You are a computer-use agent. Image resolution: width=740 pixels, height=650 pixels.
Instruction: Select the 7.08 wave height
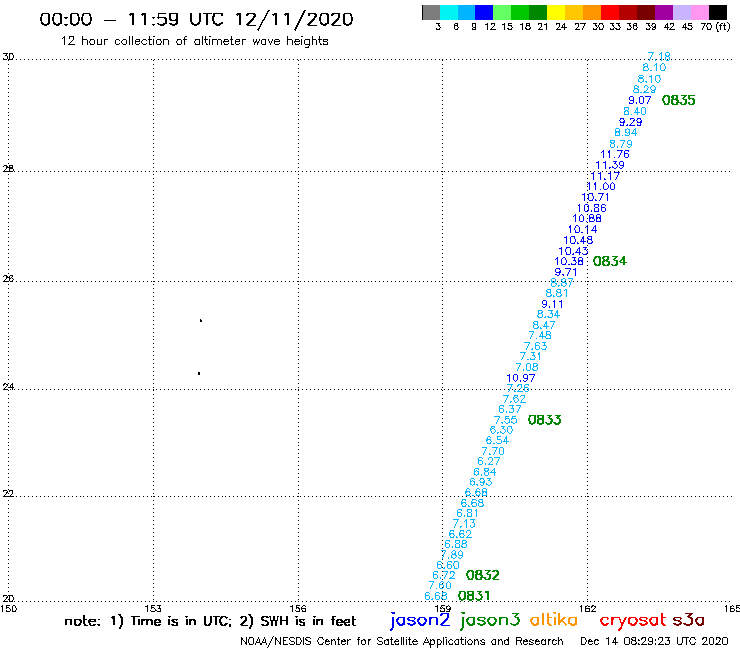pos(527,367)
